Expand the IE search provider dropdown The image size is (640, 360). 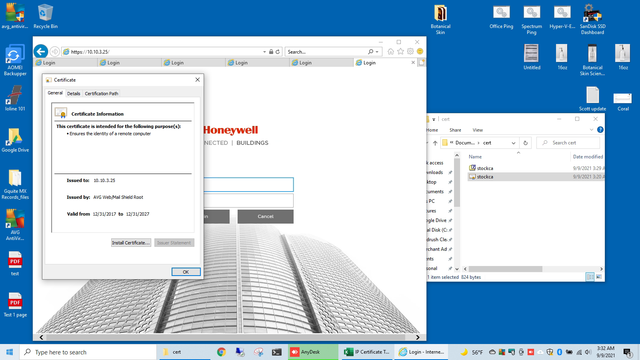377,52
